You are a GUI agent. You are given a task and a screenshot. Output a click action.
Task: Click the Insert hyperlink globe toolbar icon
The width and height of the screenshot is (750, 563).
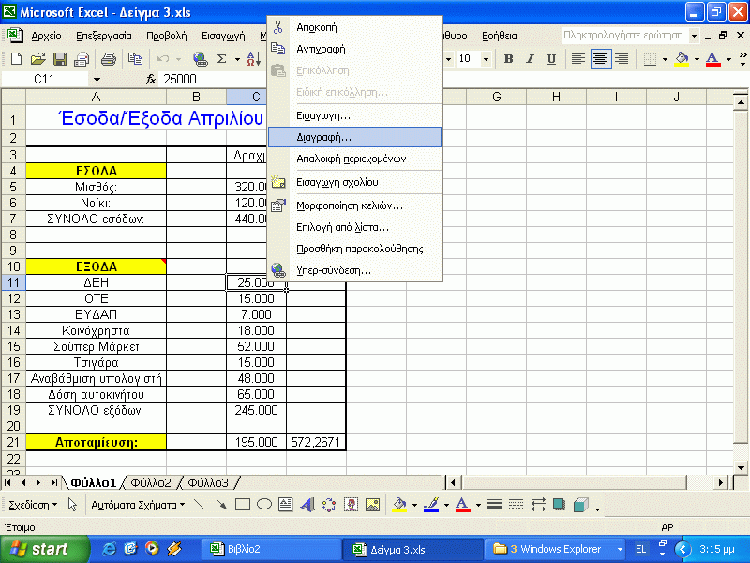(200, 59)
